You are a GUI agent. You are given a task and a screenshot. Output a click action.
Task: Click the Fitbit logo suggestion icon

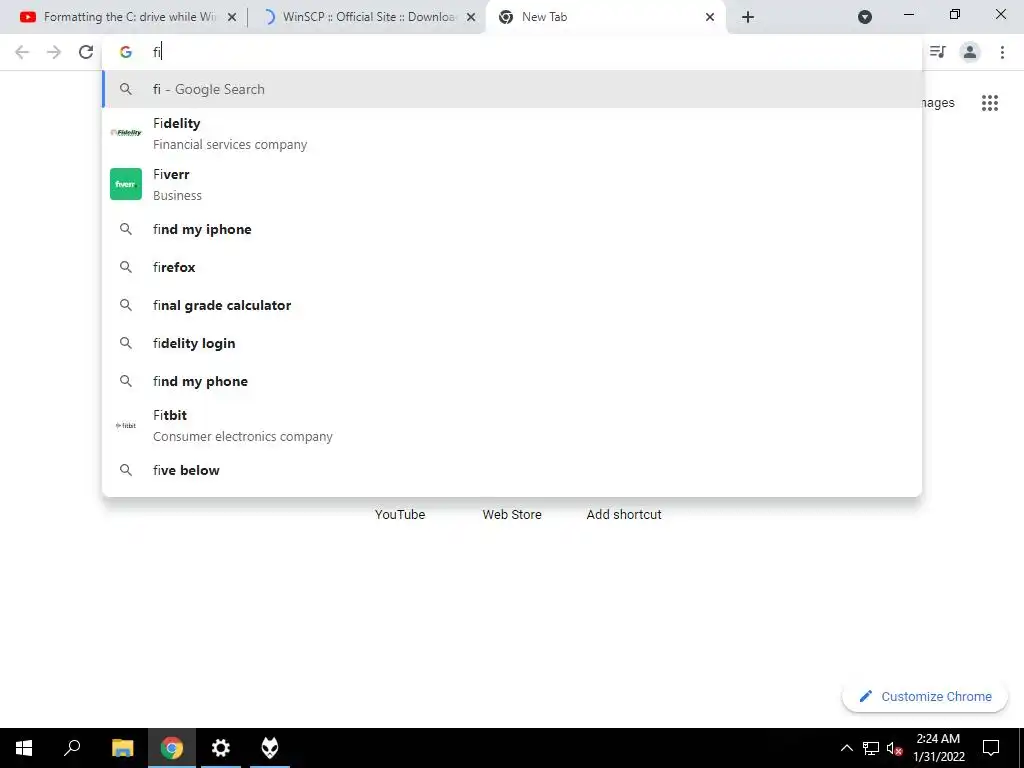125,425
